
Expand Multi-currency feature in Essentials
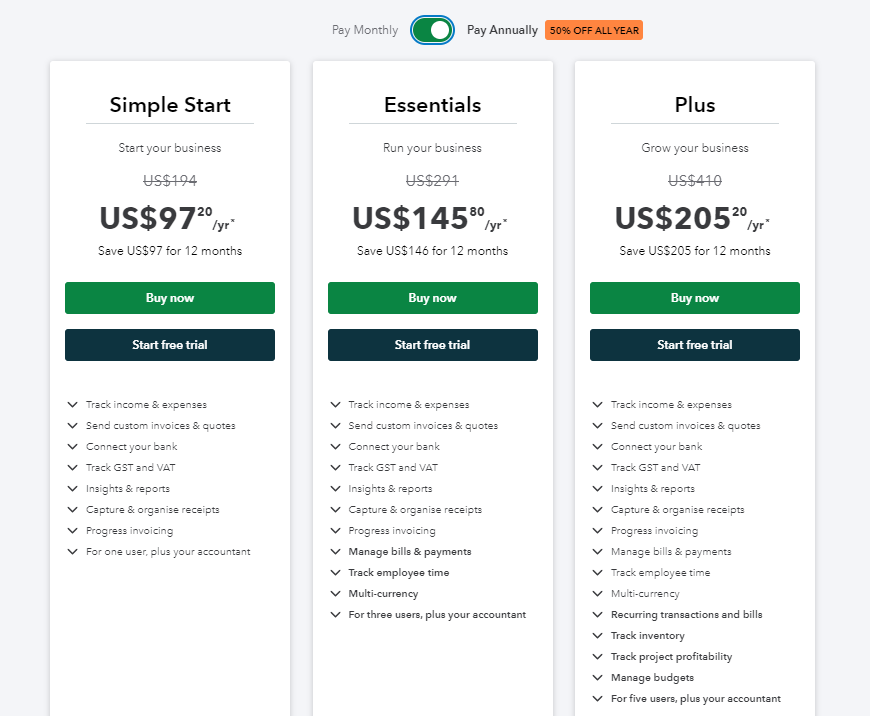335,594
